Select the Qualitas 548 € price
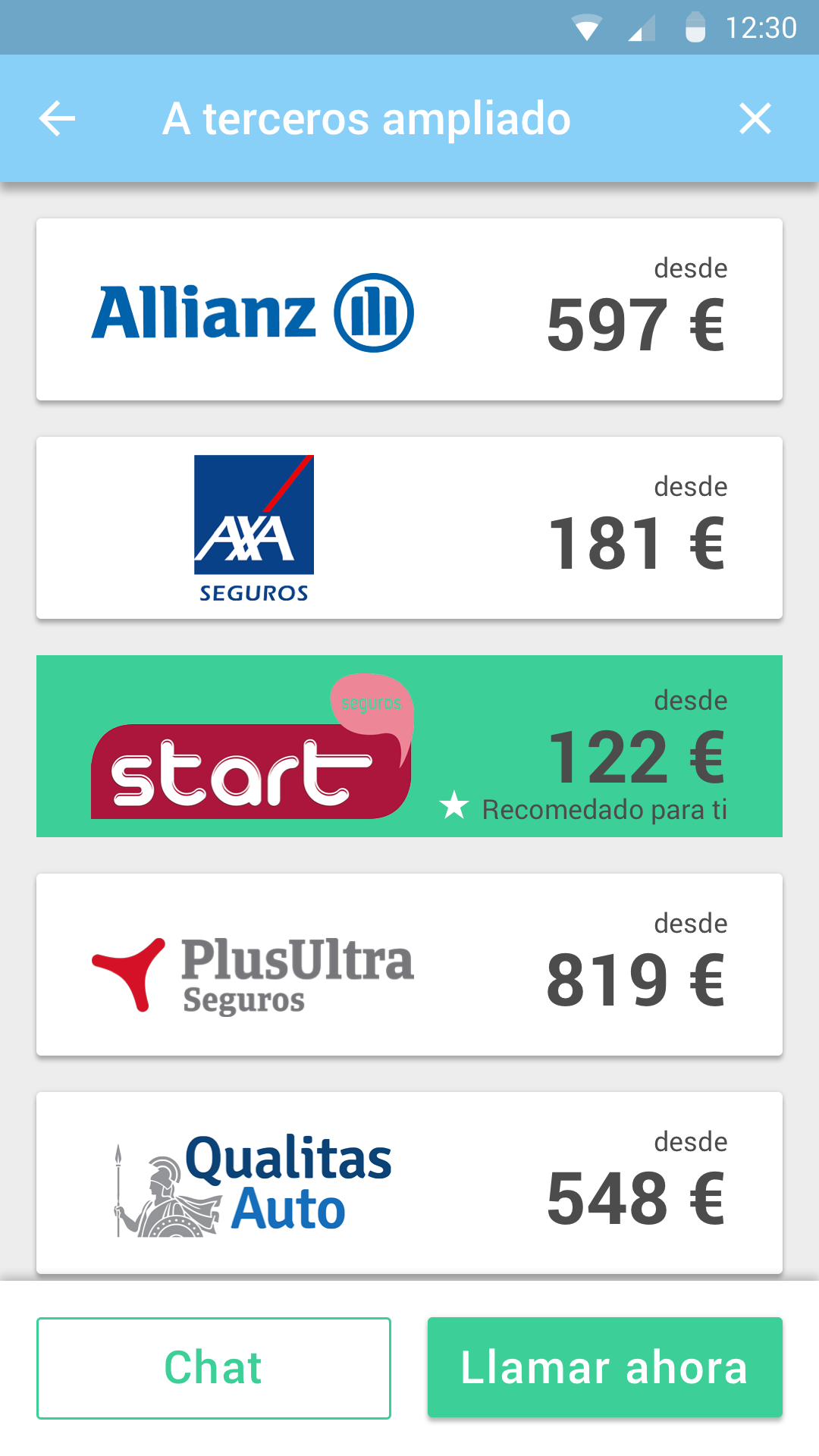 coord(635,1199)
